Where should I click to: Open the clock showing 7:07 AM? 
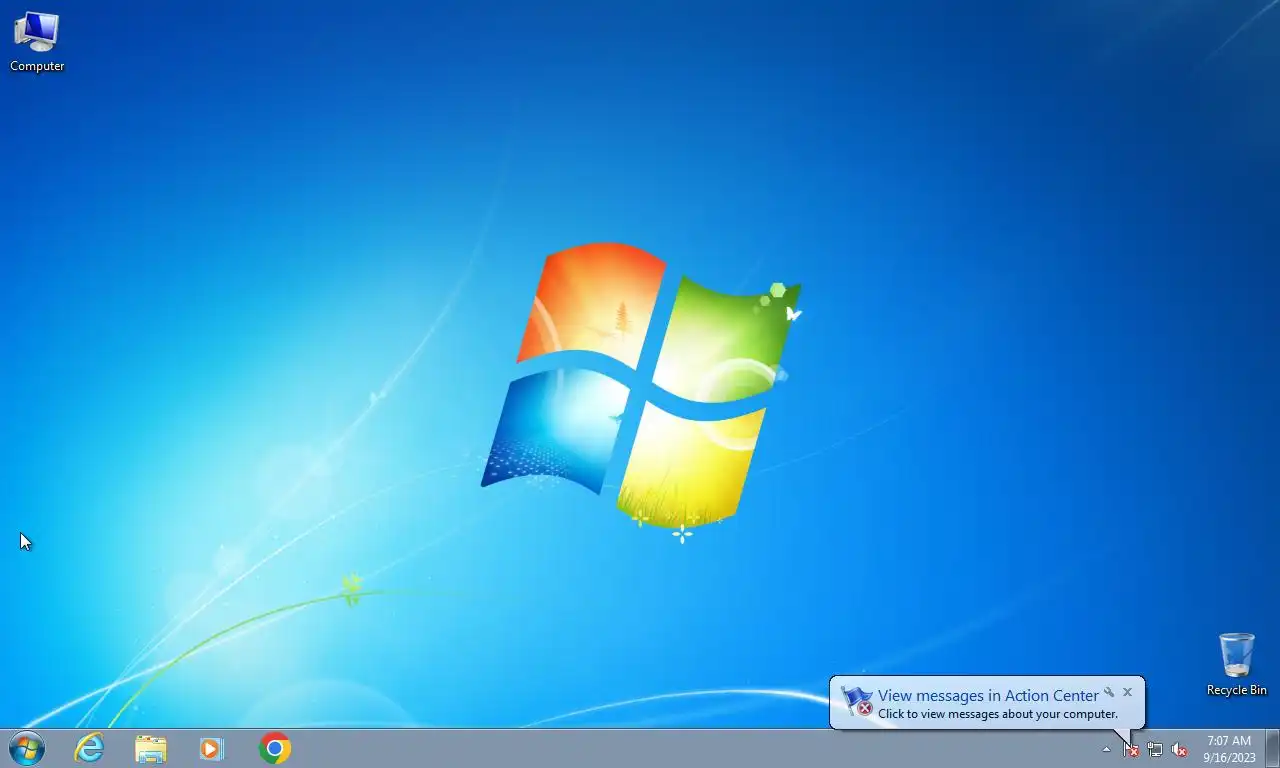tap(1229, 749)
